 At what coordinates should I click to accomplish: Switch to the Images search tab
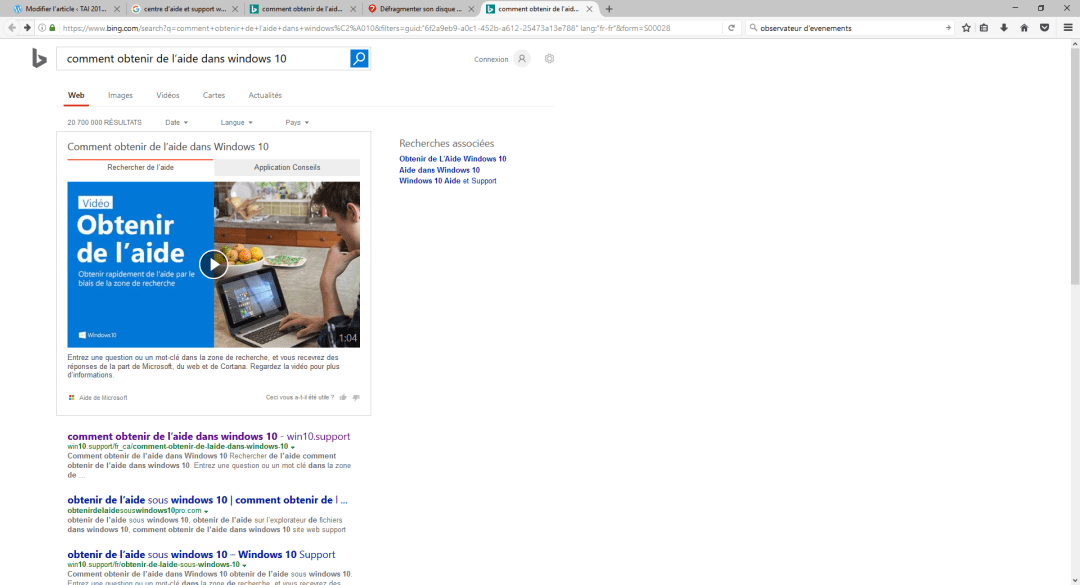coord(120,95)
